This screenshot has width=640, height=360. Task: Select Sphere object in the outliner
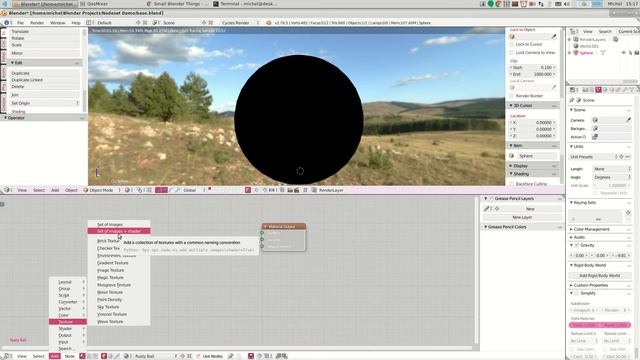[x=587, y=53]
